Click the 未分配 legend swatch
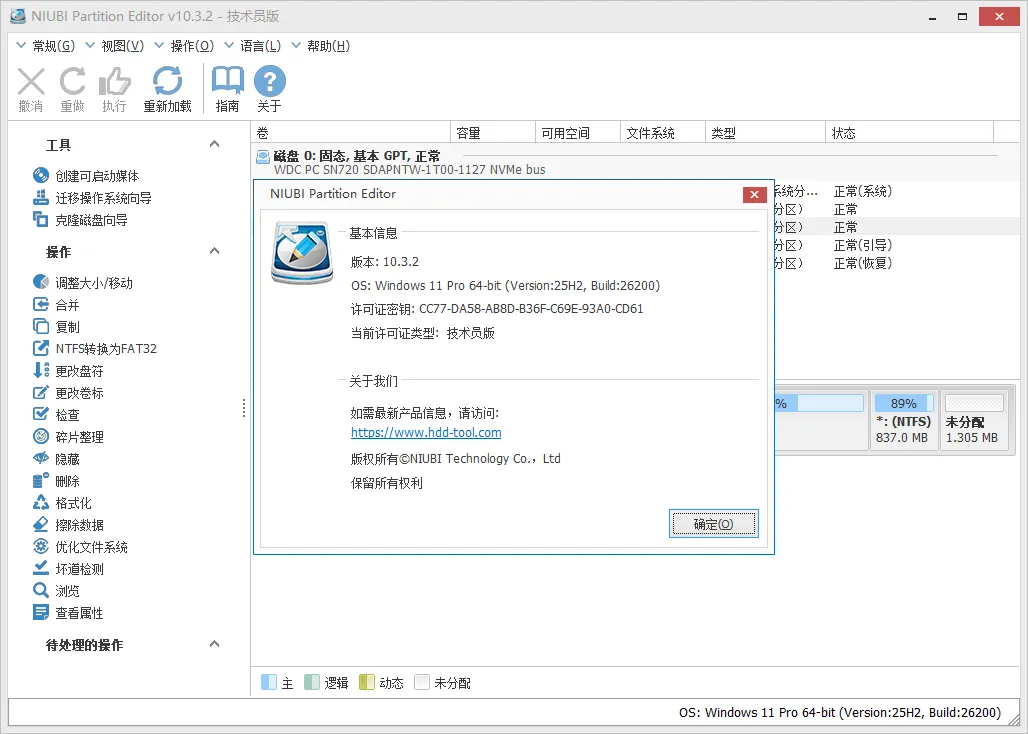This screenshot has width=1028, height=734. pyautogui.click(x=422, y=682)
